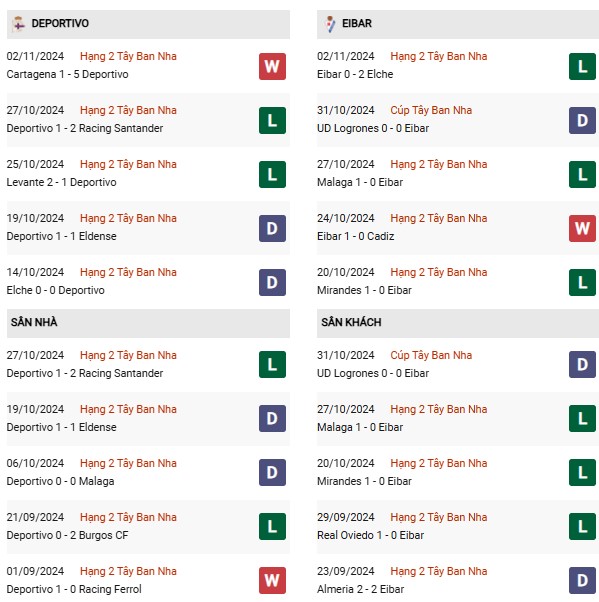Image resolution: width=599 pixels, height=602 pixels.
Task: Click the DEPORTIVO team header
Action: click(148, 24)
